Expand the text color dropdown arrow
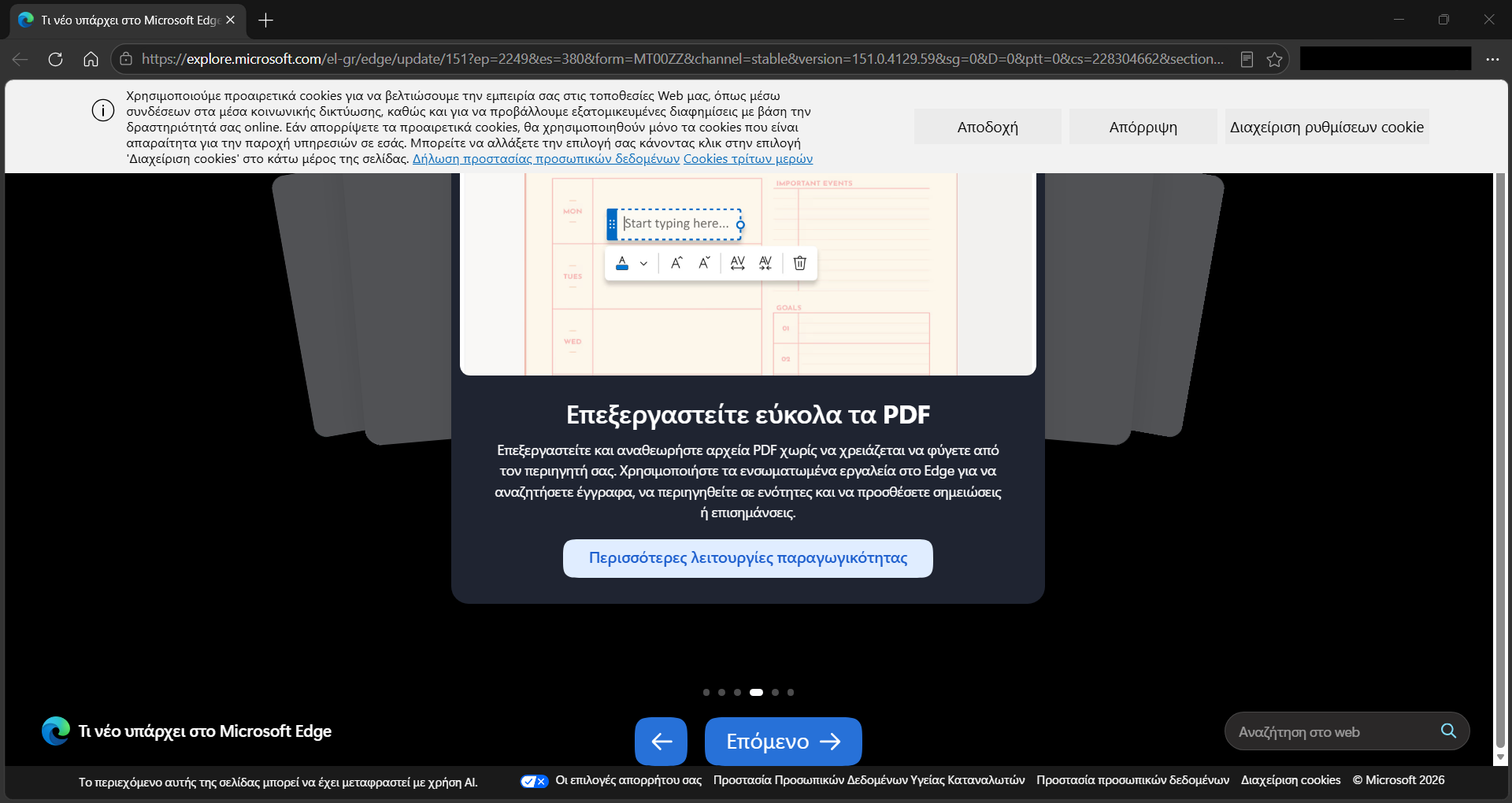 (x=643, y=264)
